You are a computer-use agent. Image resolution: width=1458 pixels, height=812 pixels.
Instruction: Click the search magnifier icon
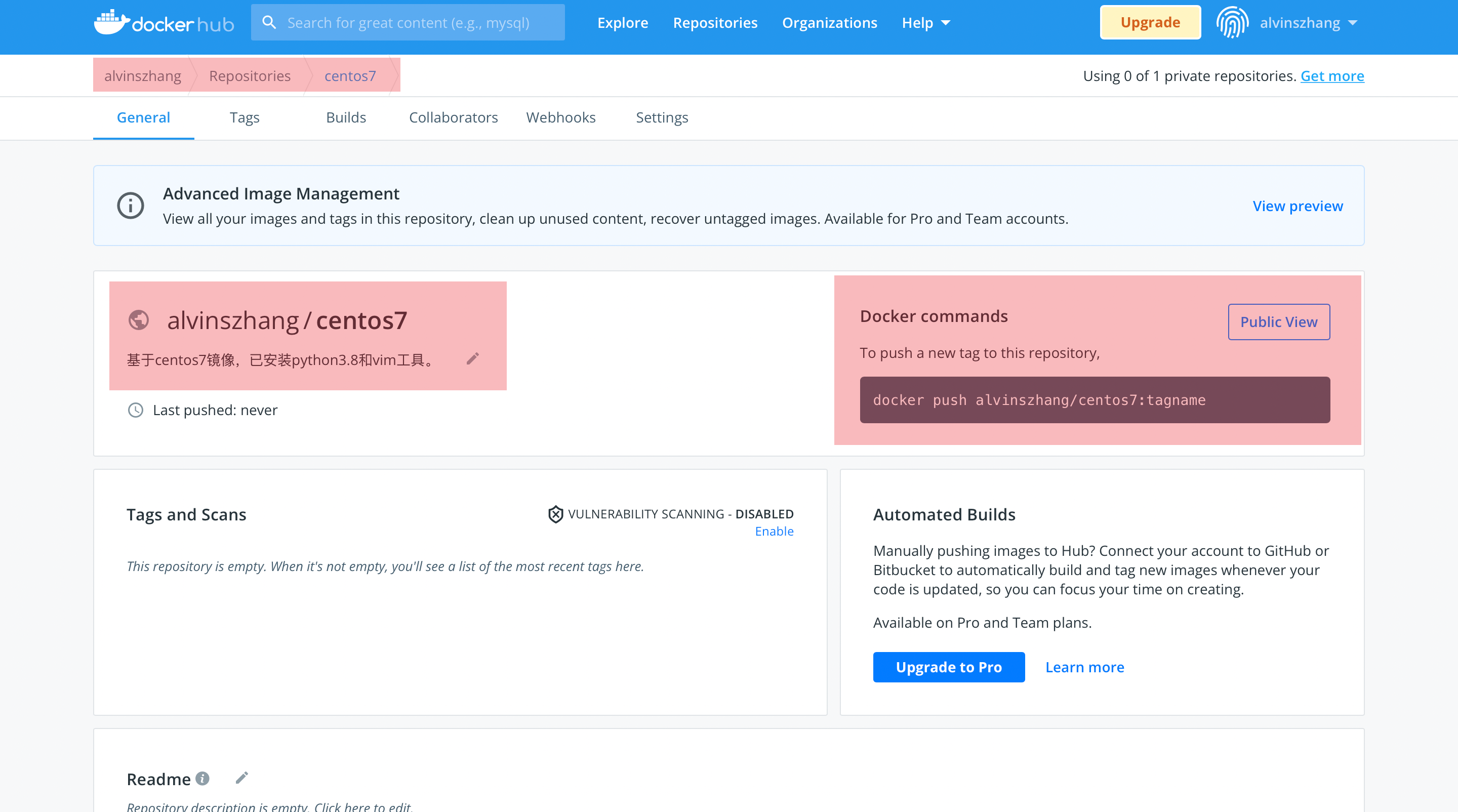[x=269, y=23]
